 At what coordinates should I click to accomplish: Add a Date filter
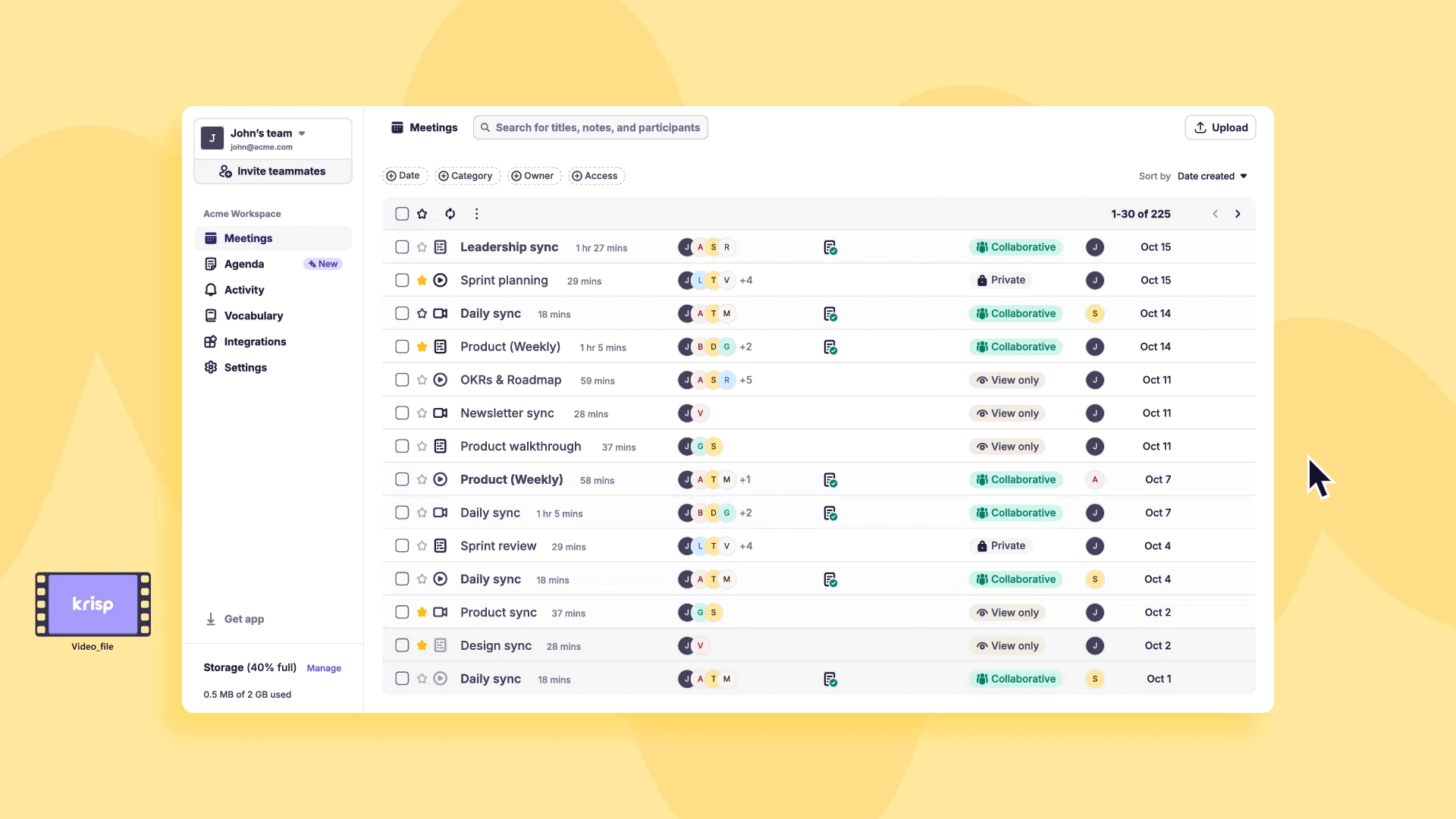pos(404,176)
